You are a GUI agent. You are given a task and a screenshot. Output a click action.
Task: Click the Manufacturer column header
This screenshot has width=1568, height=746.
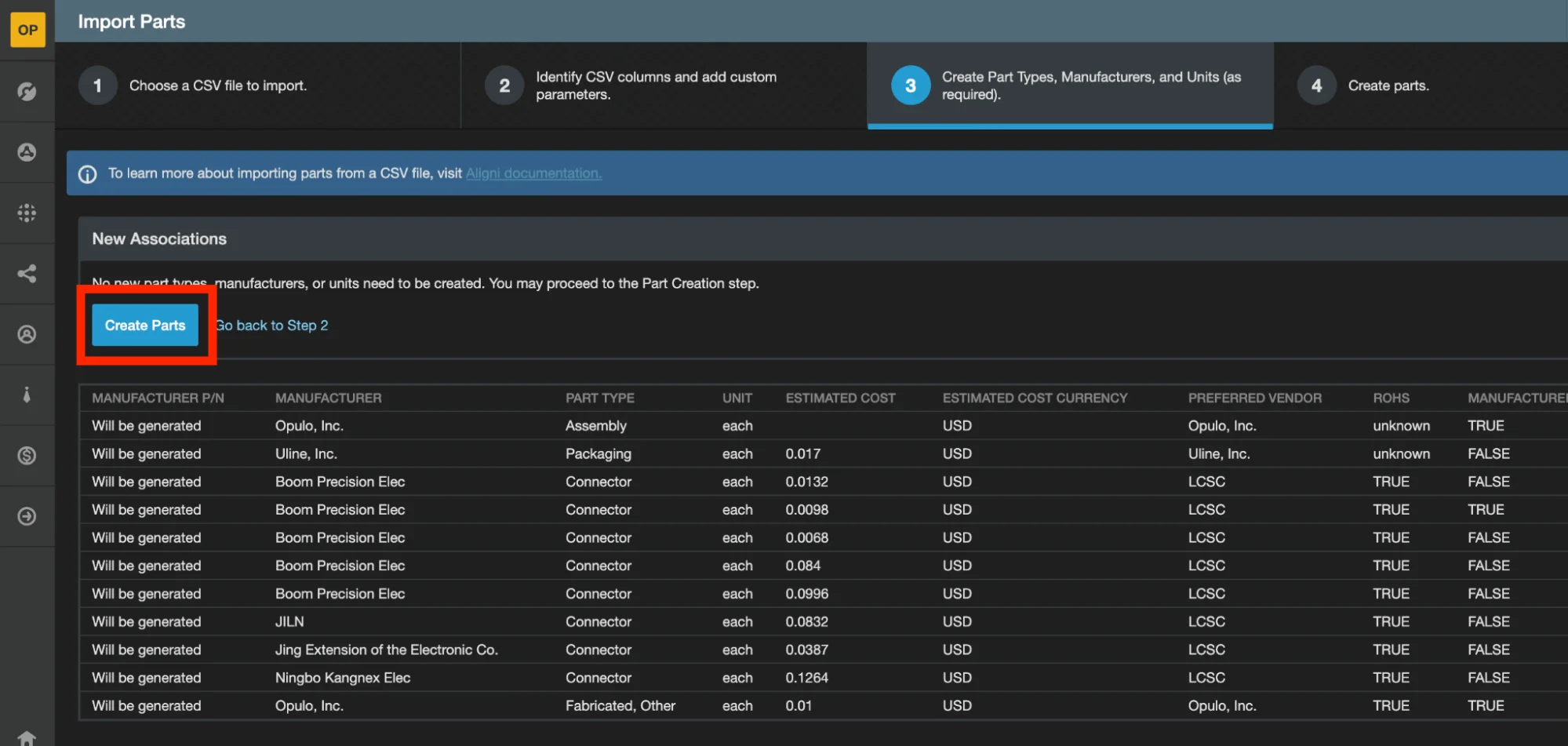coord(328,398)
